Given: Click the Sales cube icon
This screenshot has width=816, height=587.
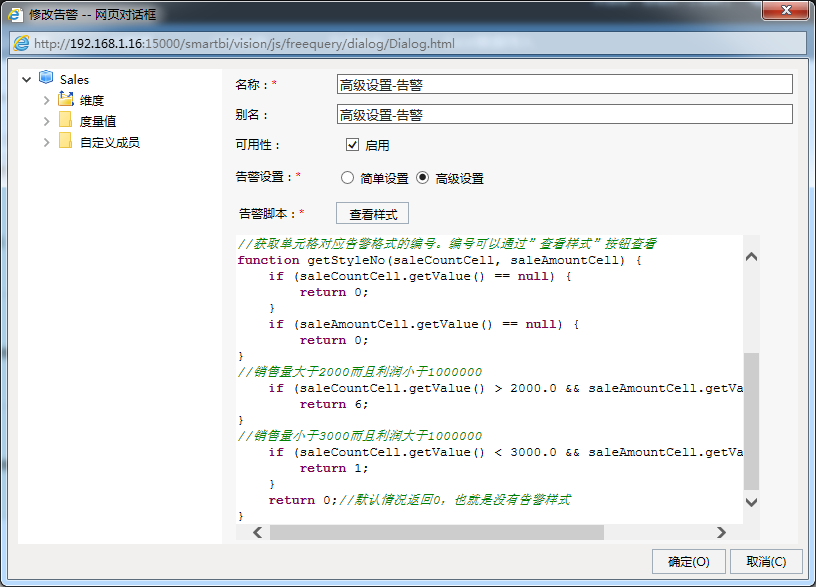Looking at the screenshot, I should (46, 78).
